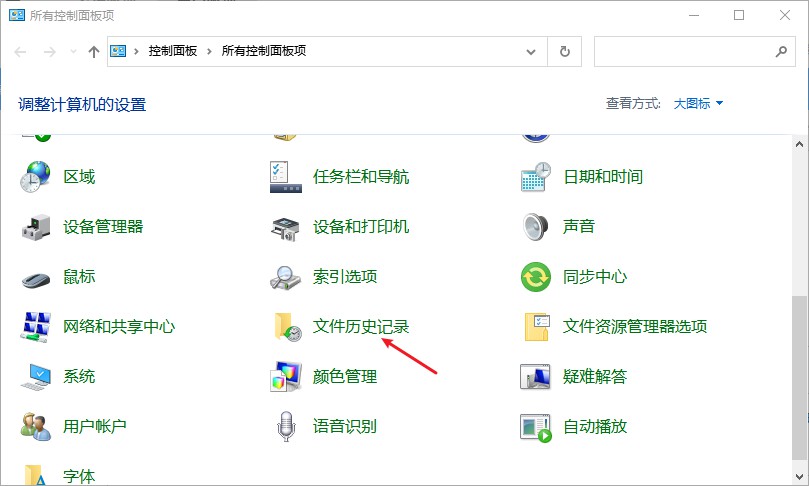Open the 声音 speaker icon
The height and width of the screenshot is (486, 809).
click(535, 227)
